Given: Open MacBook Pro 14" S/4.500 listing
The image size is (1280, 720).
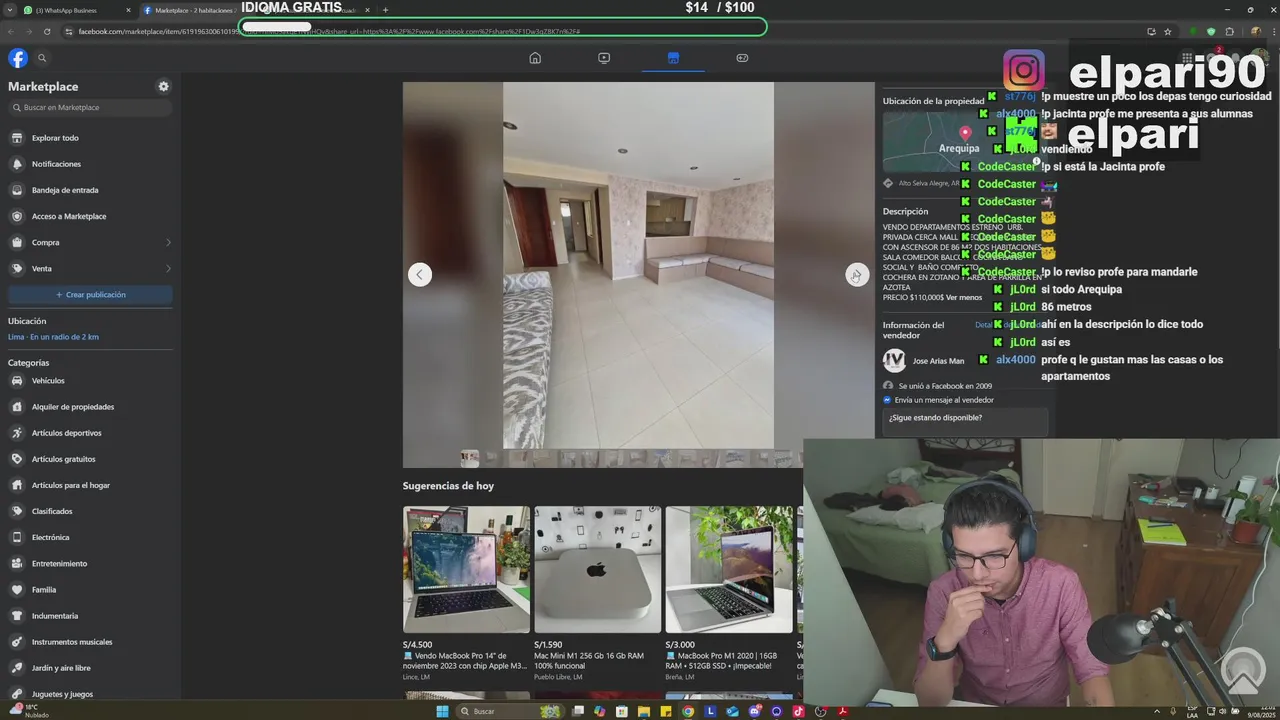Looking at the screenshot, I should 466,594.
